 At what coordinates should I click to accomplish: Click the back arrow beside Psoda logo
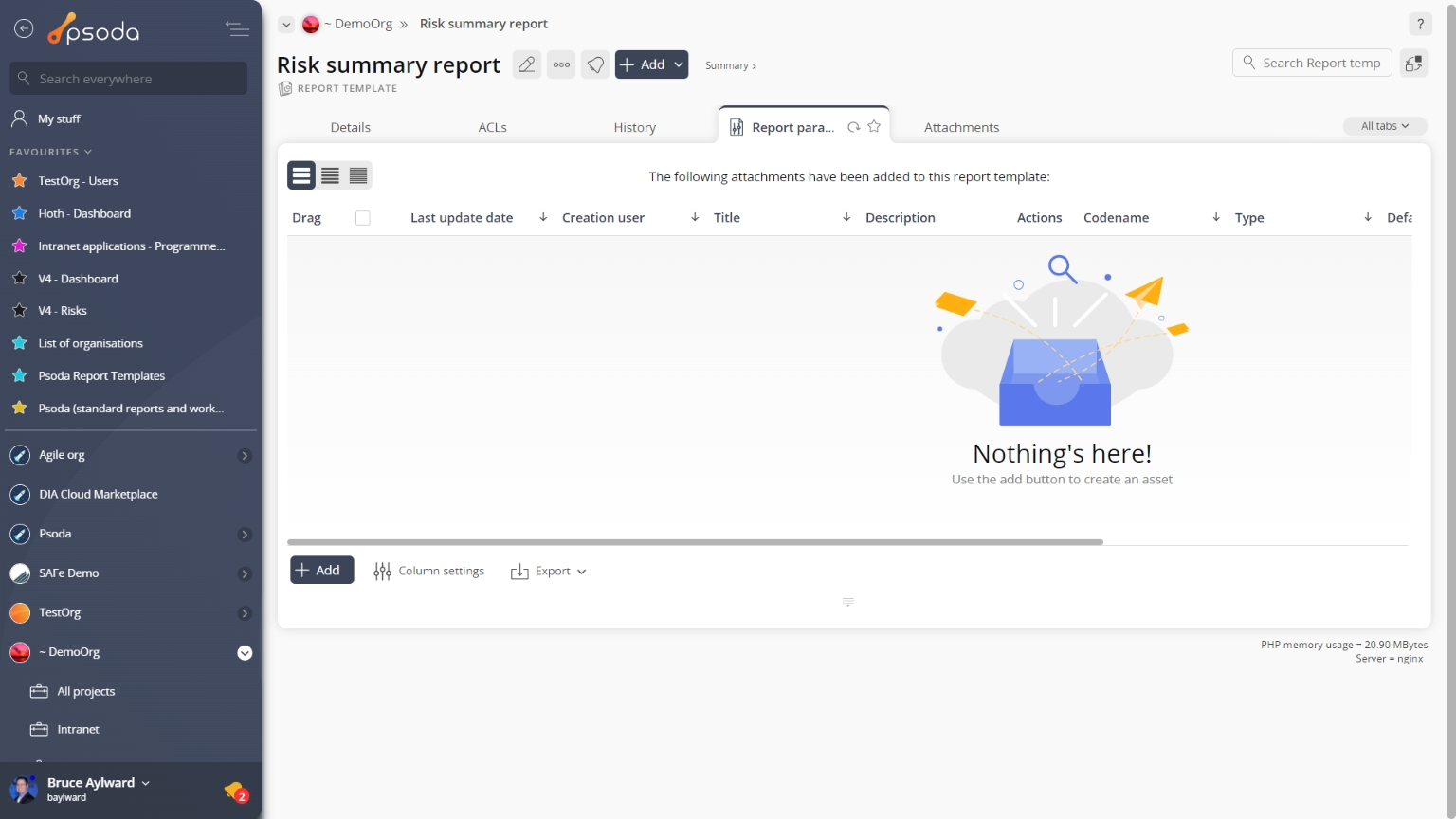point(24,29)
